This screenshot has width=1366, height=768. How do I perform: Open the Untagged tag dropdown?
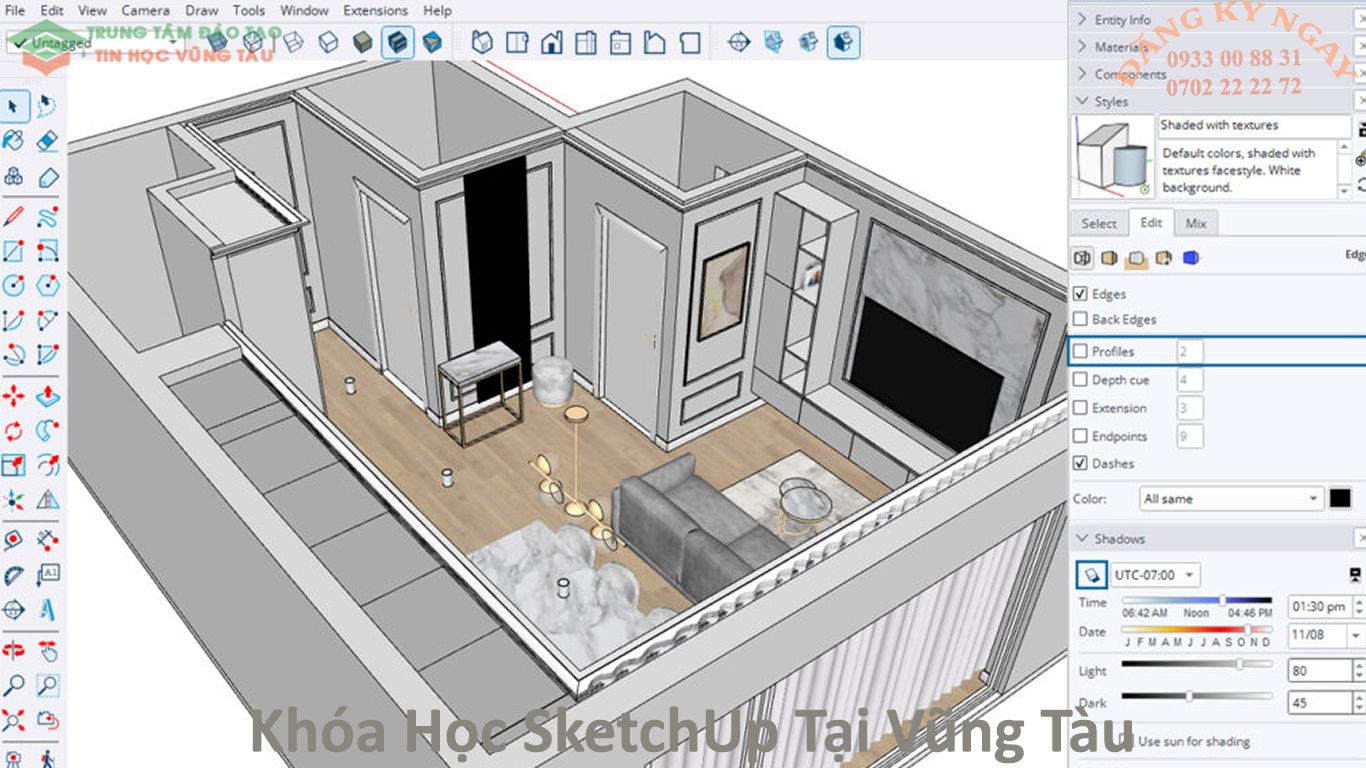click(95, 43)
